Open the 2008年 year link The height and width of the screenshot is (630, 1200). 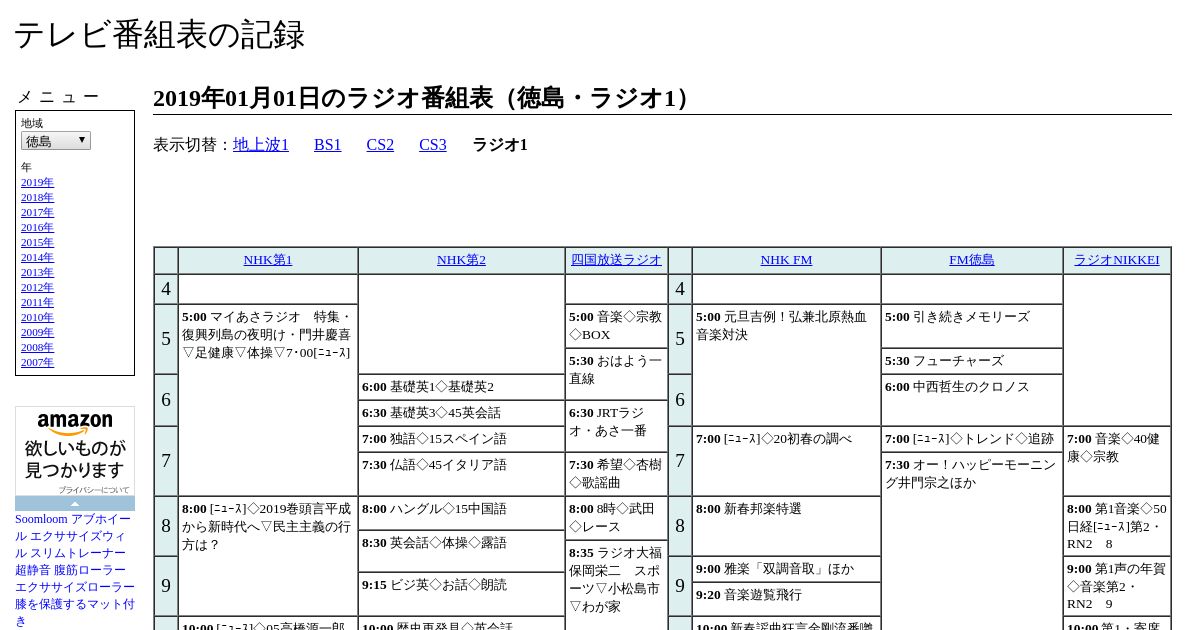click(x=37, y=347)
